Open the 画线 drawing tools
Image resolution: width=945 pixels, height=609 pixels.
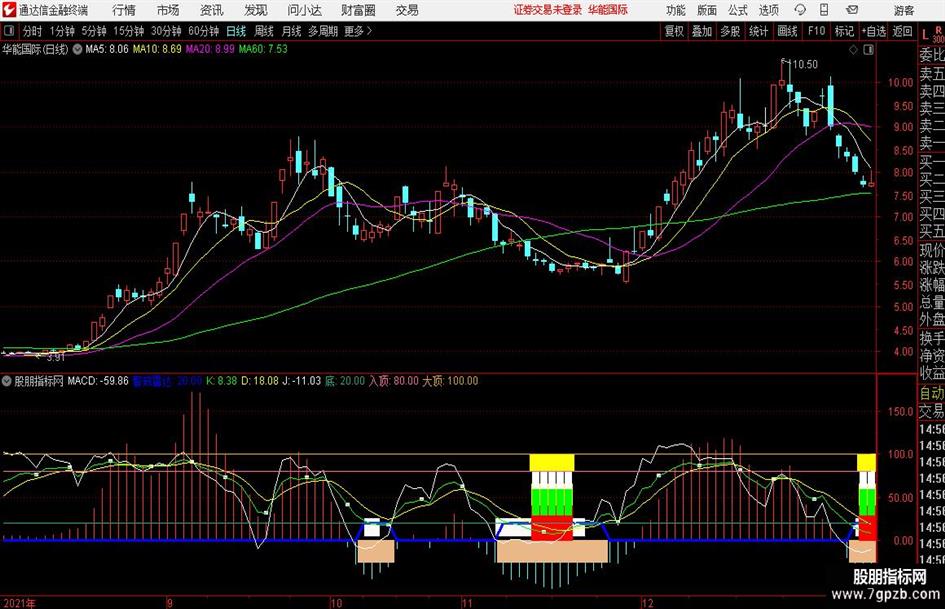click(787, 31)
